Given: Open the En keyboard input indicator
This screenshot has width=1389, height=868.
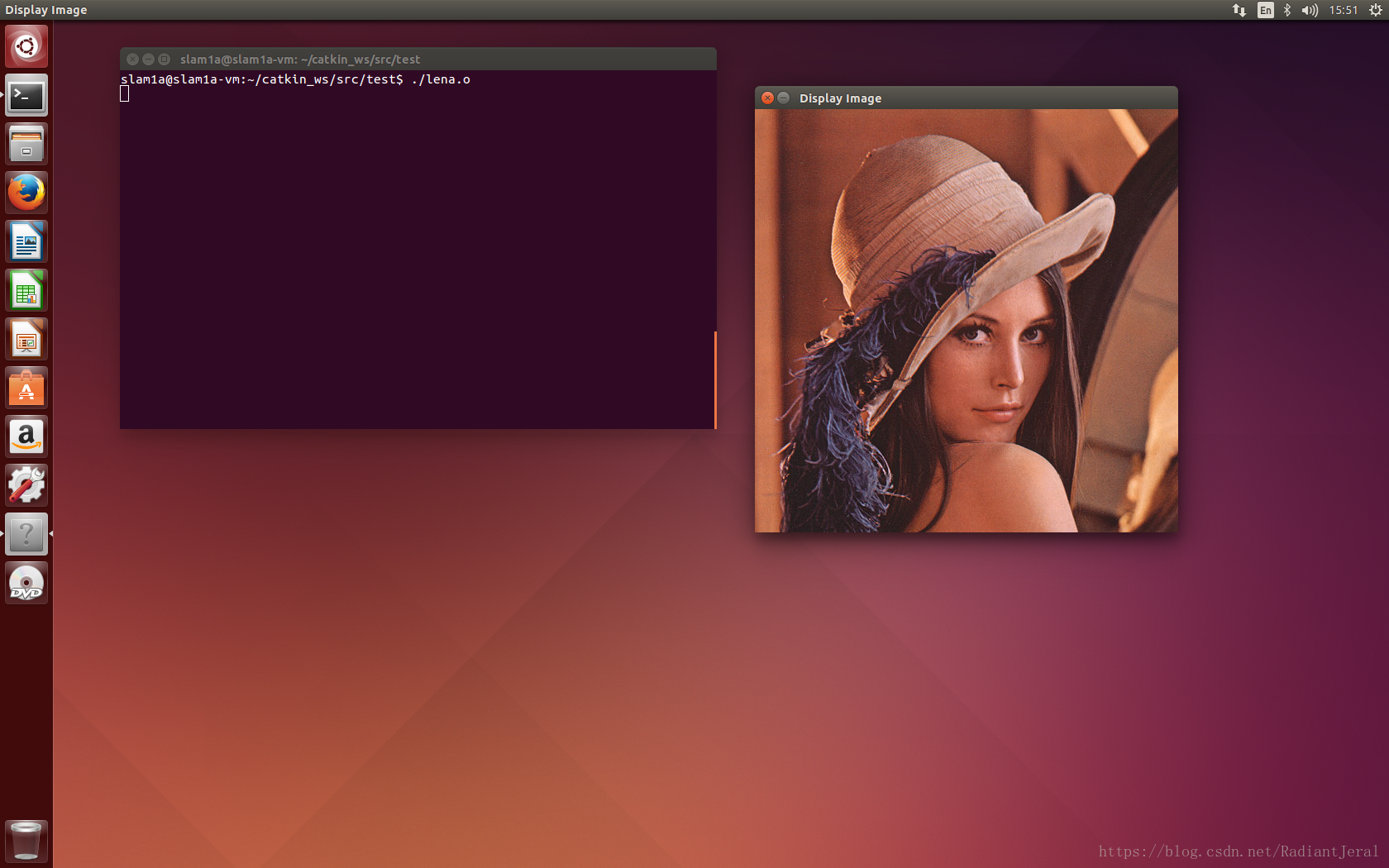Looking at the screenshot, I should coord(1265,10).
